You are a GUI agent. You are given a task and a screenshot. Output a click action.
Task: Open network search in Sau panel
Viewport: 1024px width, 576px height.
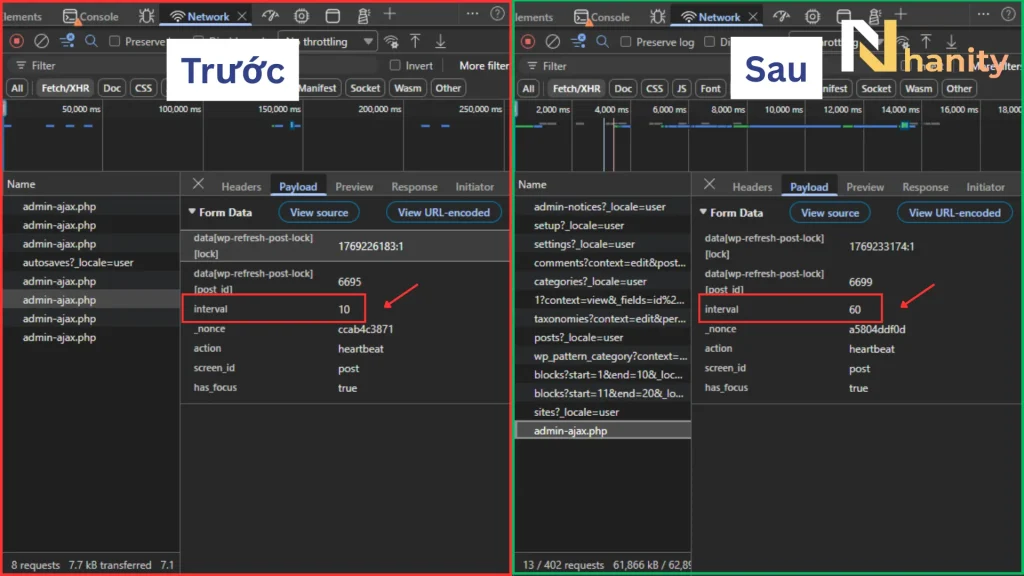[x=602, y=42]
